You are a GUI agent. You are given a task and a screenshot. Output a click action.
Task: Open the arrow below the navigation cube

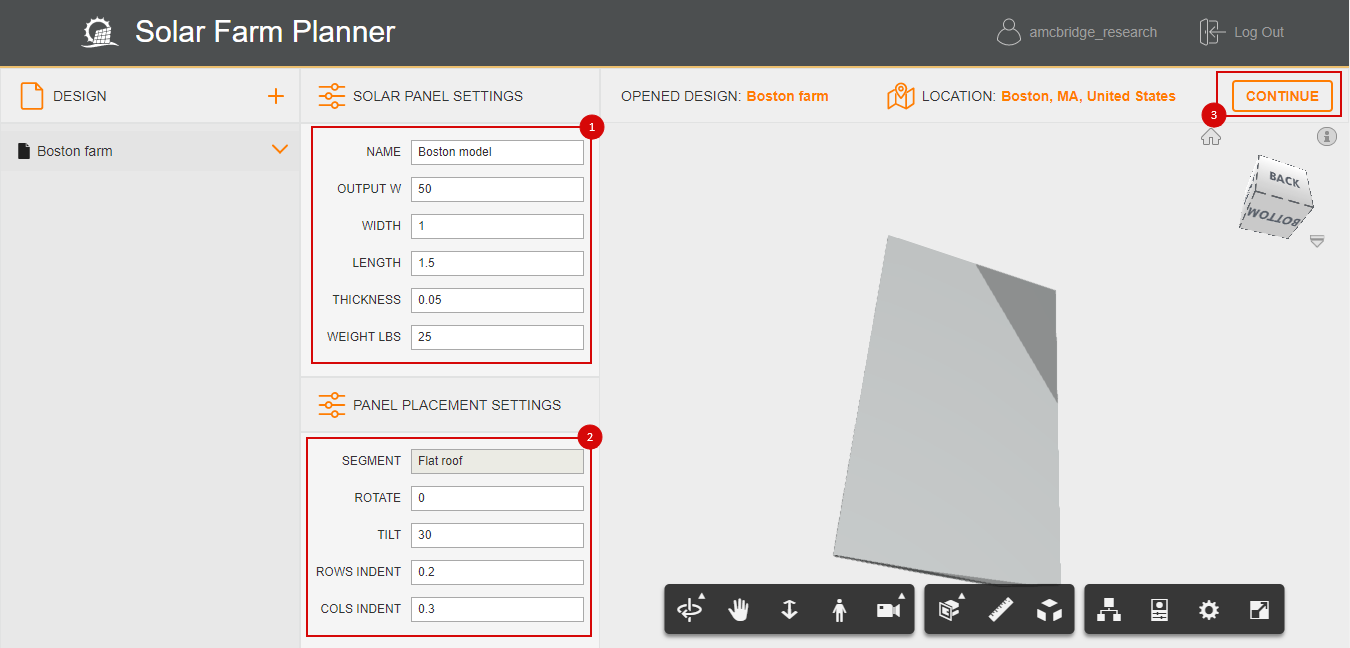tap(1317, 240)
